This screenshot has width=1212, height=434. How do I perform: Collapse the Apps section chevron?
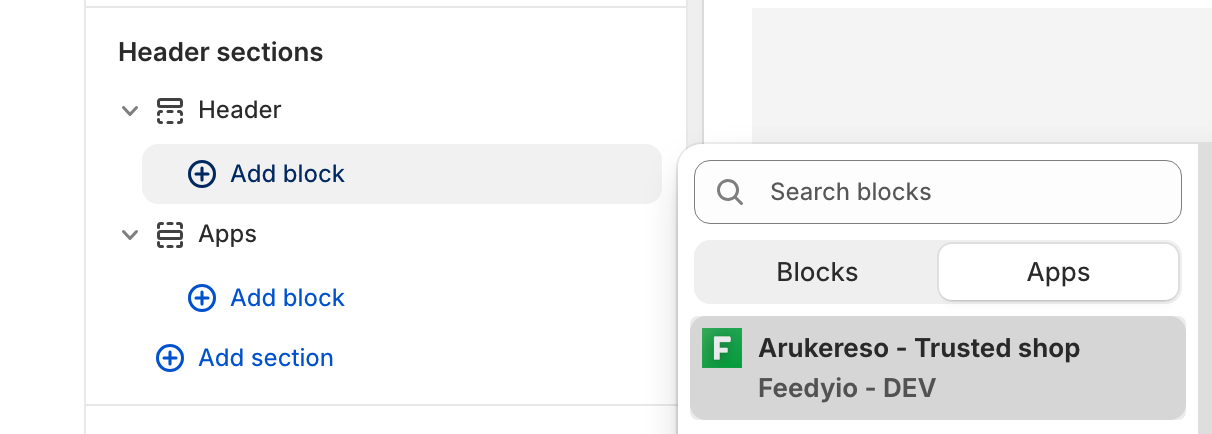129,235
